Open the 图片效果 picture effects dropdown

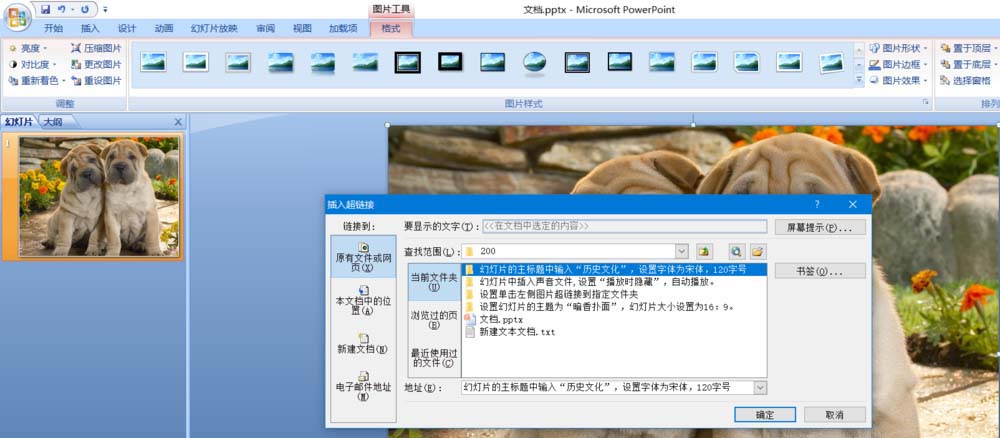pyautogui.click(x=898, y=81)
